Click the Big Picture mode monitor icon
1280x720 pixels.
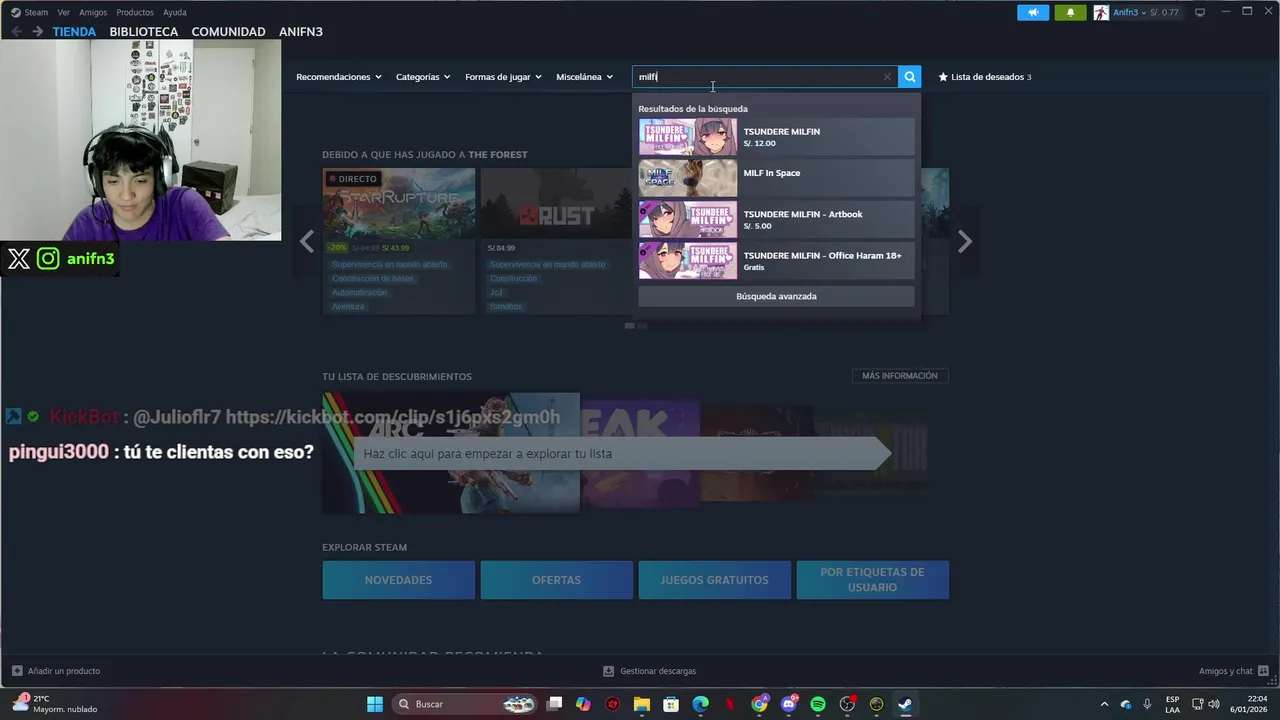tap(1200, 12)
